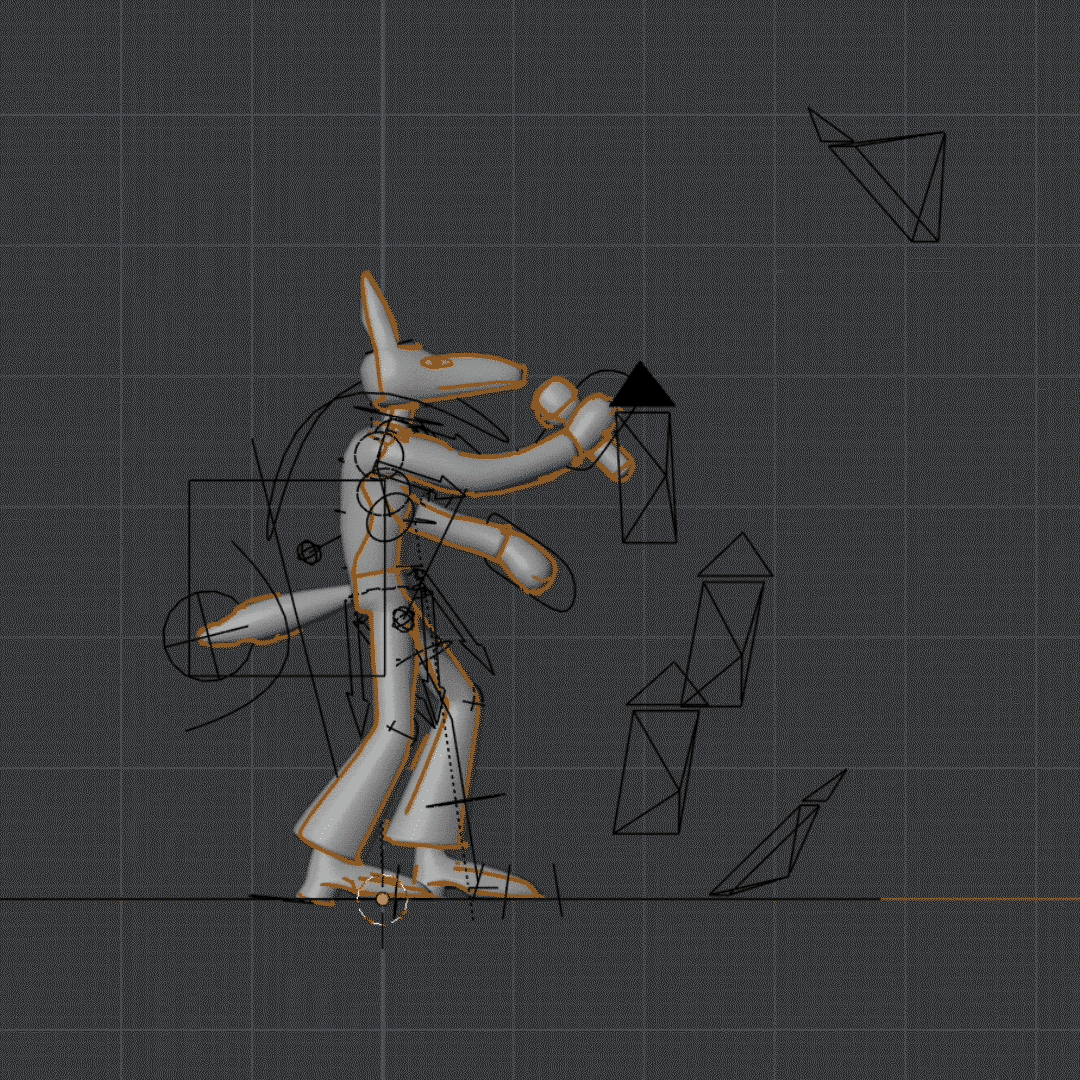The height and width of the screenshot is (1080, 1080).
Task: Select the front shoe on the ground
Action: [x=475, y=882]
